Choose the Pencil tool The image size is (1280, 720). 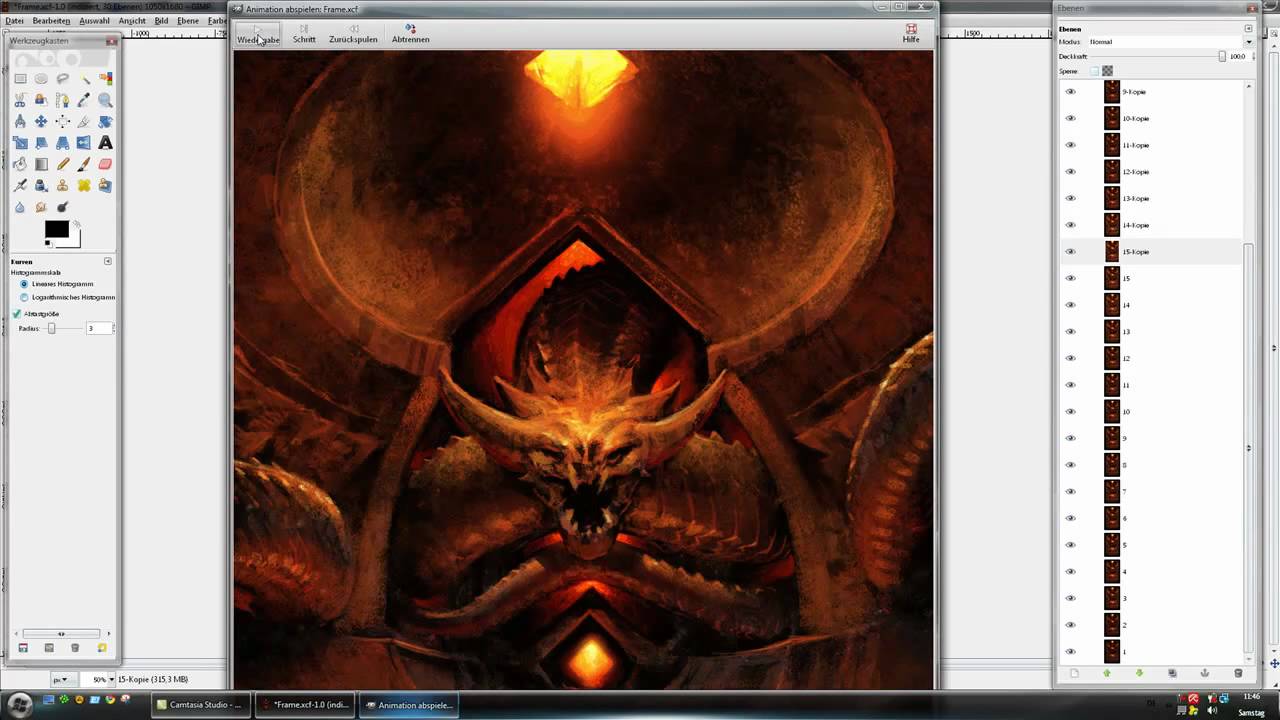[x=62, y=164]
